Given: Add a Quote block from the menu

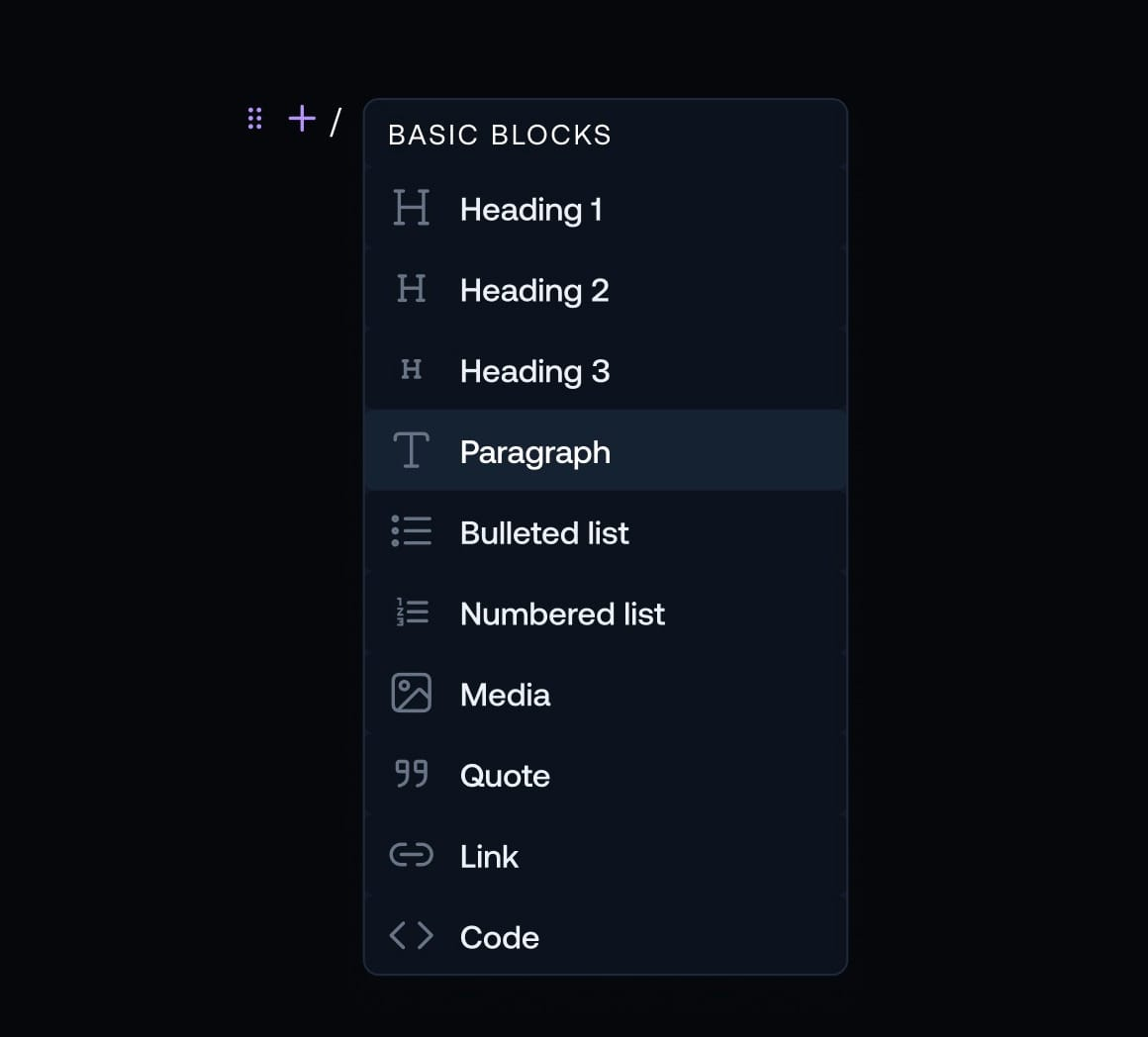Looking at the screenshot, I should click(x=505, y=775).
